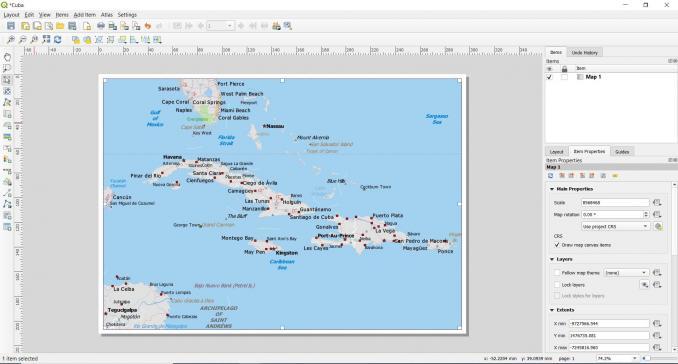Toggle the lock checkbox for Map 1
This screenshot has height=364, width=678.
(564, 77)
